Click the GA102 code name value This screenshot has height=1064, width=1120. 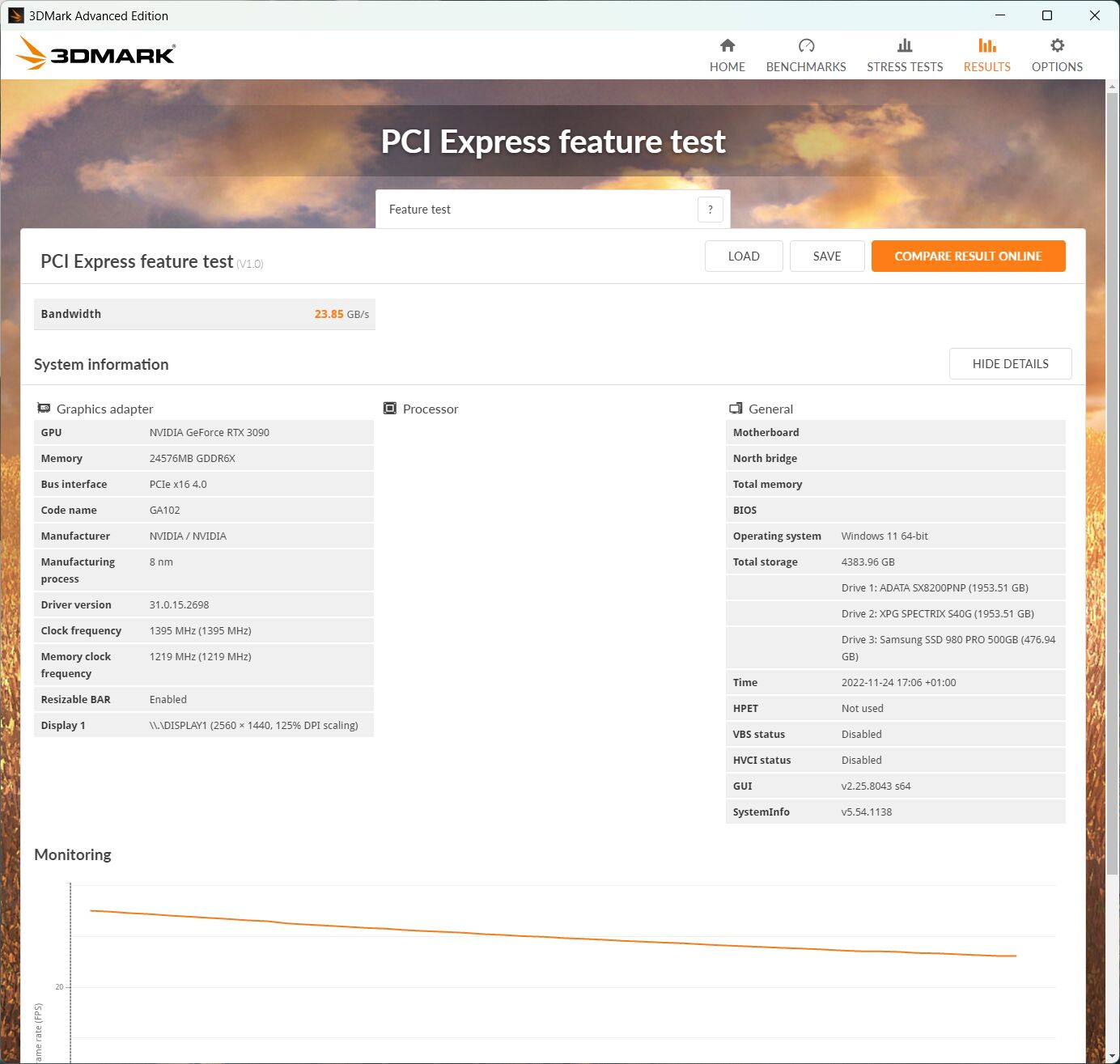point(165,511)
